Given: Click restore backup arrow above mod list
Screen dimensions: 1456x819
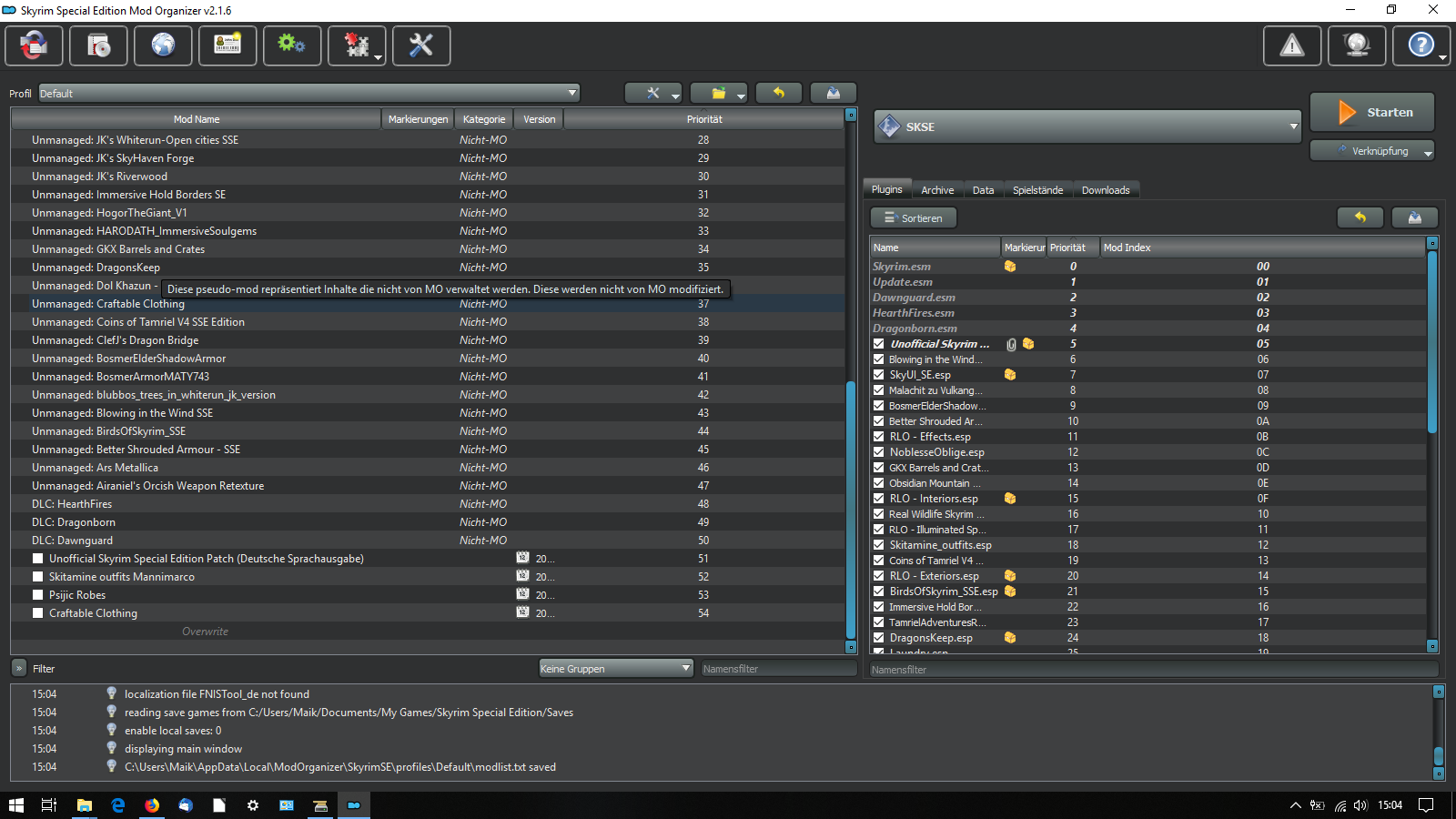Looking at the screenshot, I should [x=778, y=93].
